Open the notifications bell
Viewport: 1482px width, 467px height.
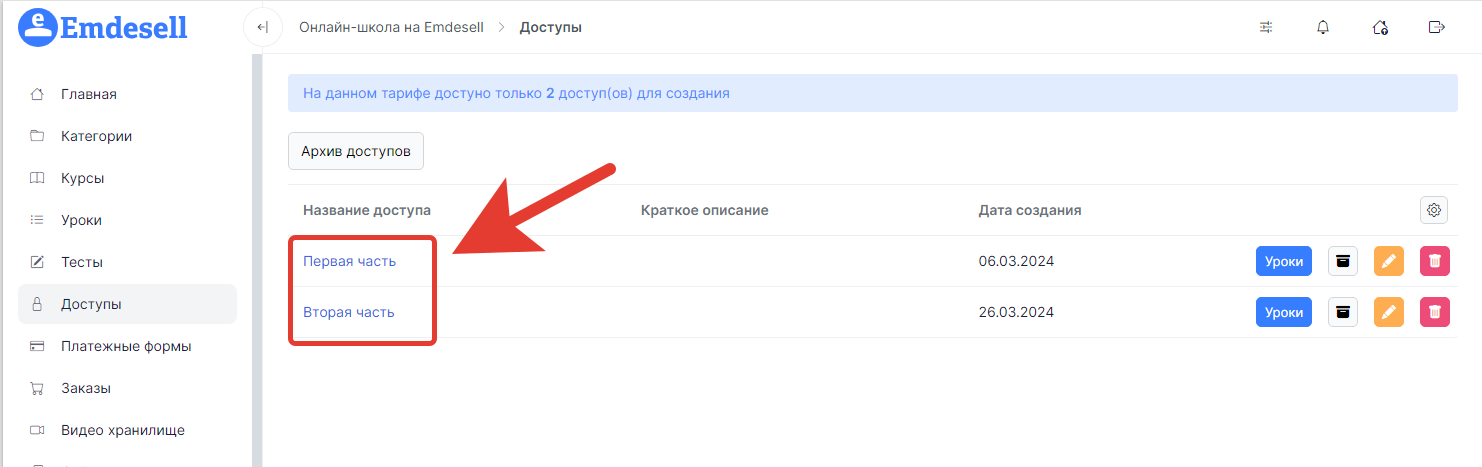(x=1323, y=27)
